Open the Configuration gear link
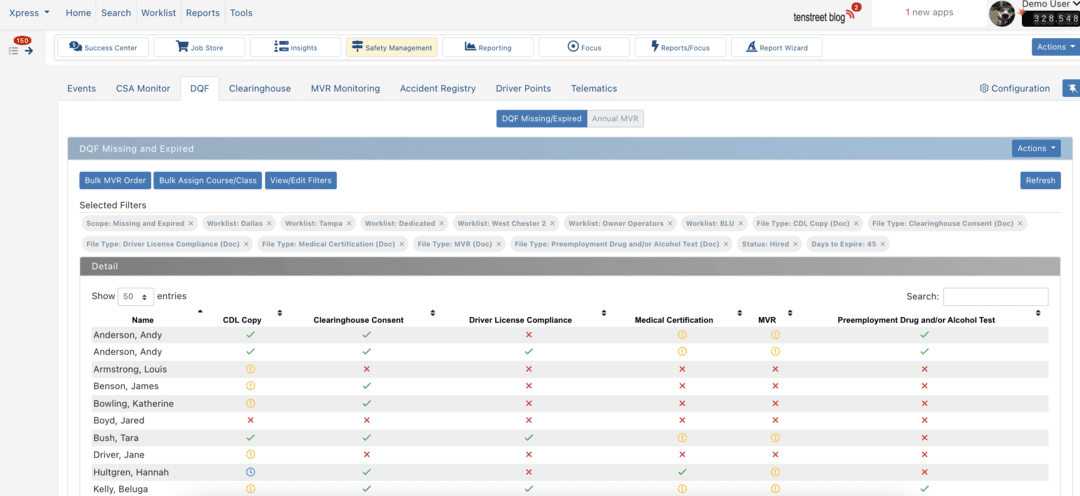1080x496 pixels. click(x=1014, y=88)
